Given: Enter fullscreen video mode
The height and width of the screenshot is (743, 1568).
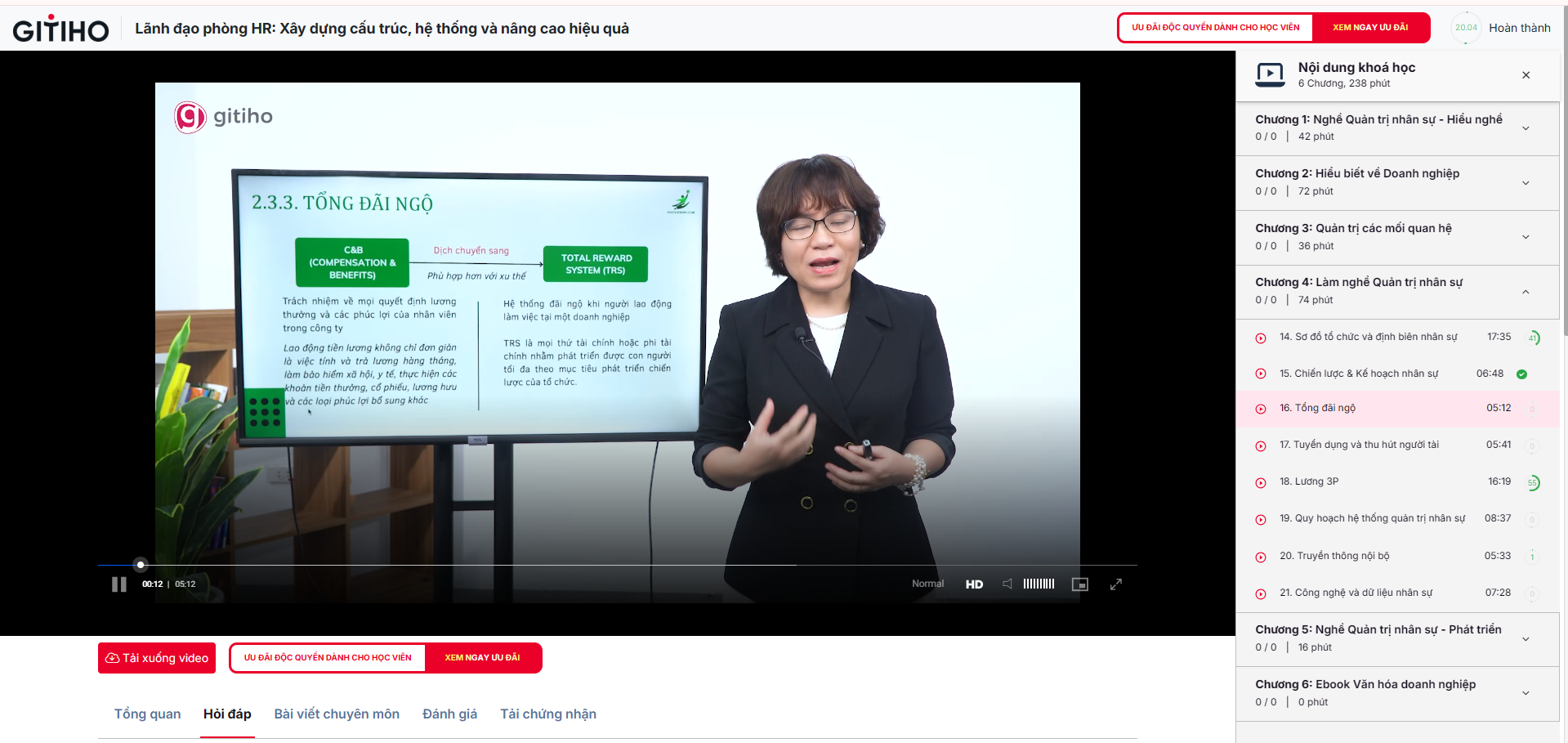Looking at the screenshot, I should (1116, 584).
